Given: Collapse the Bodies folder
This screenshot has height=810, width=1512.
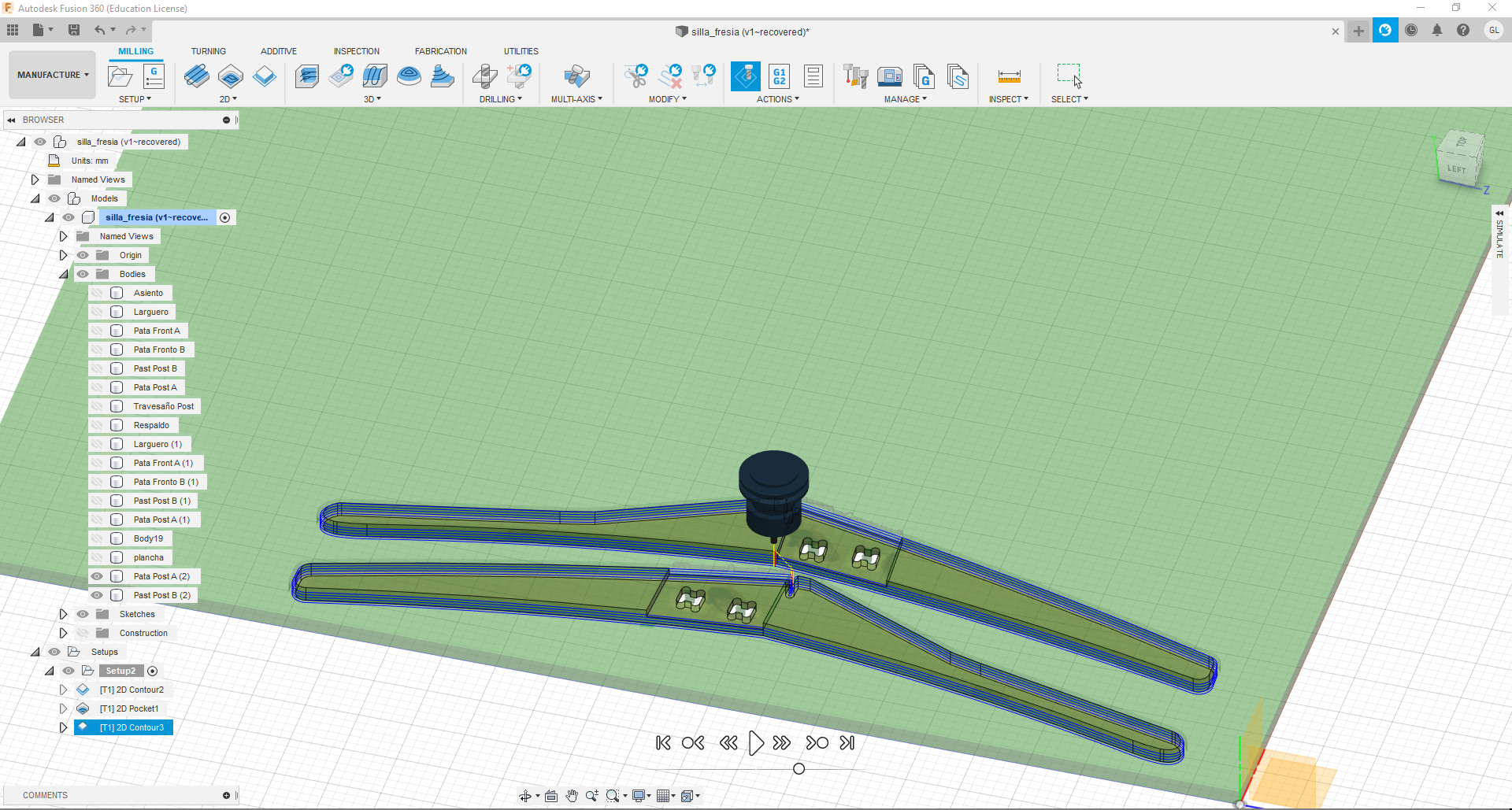Looking at the screenshot, I should tap(64, 274).
